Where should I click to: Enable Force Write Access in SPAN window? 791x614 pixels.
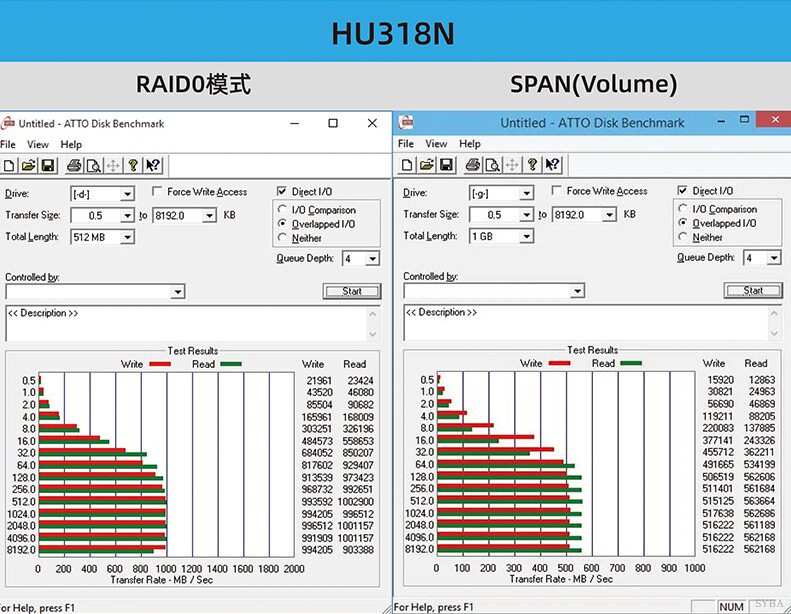coord(556,190)
